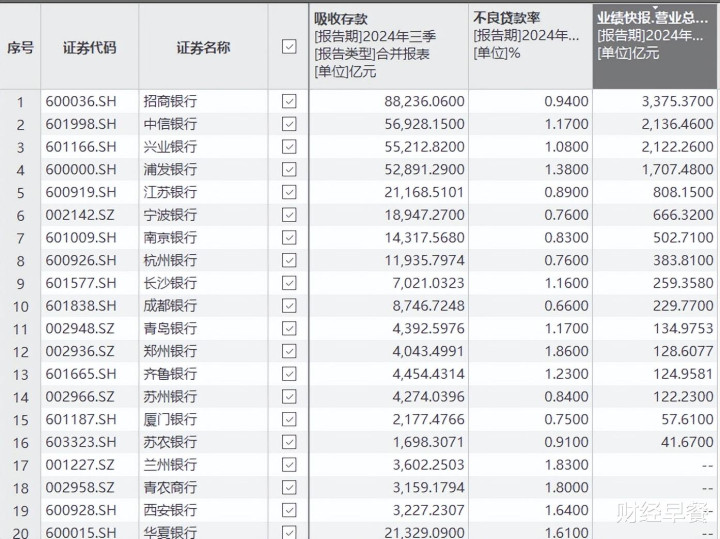Uncheck the 江苏银行 row checkbox
720x539 pixels.
289,192
